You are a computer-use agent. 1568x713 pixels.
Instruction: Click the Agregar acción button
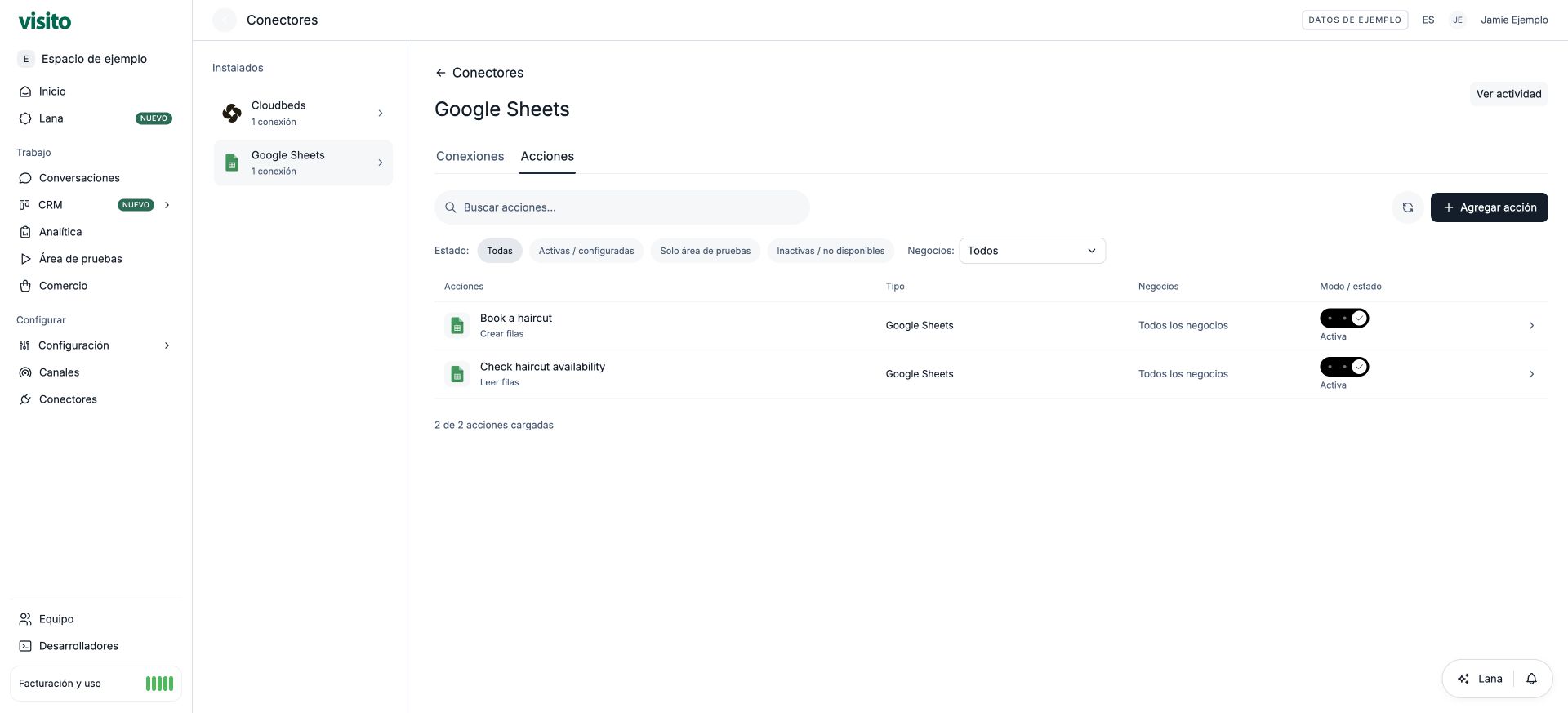pyautogui.click(x=1490, y=207)
